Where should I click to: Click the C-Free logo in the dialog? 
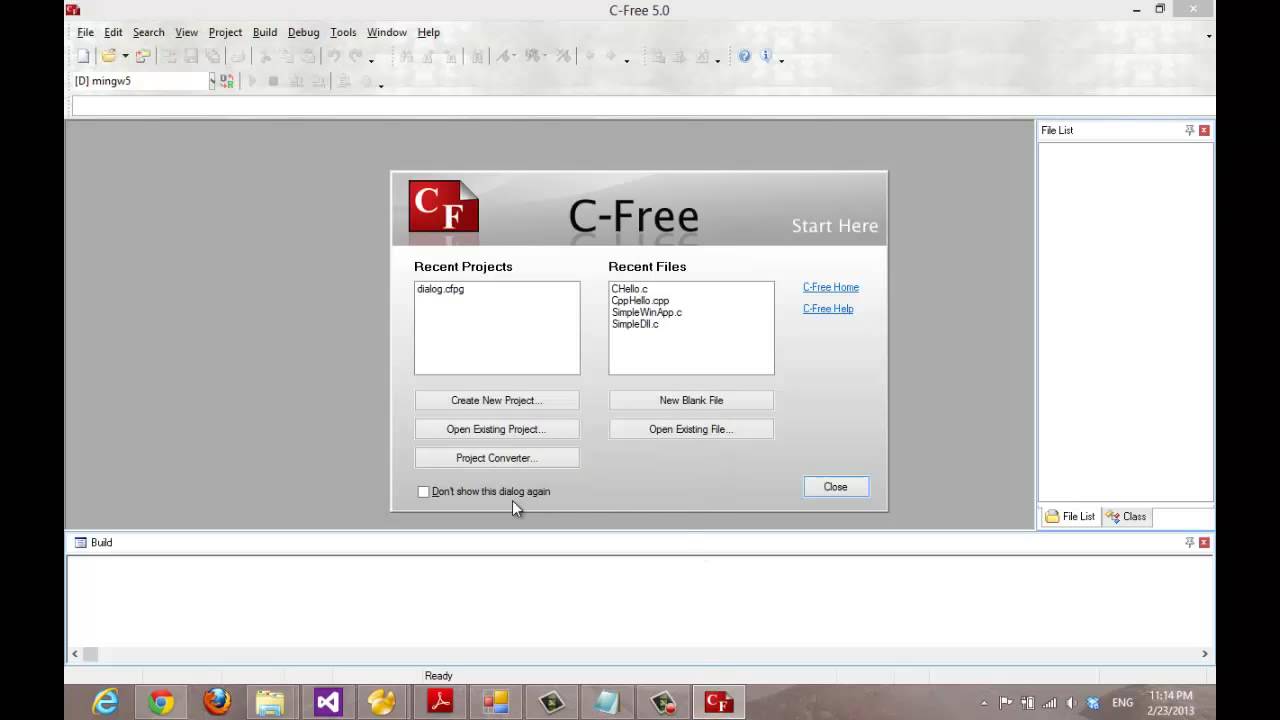444,206
